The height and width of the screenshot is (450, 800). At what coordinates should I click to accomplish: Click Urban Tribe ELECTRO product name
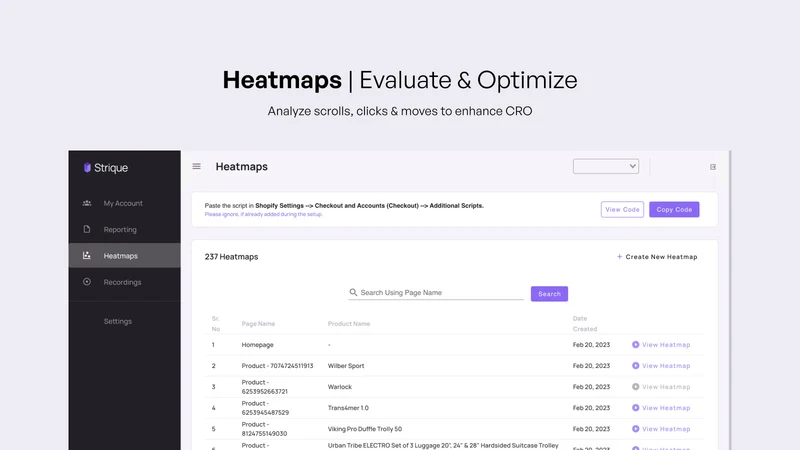tap(443, 445)
